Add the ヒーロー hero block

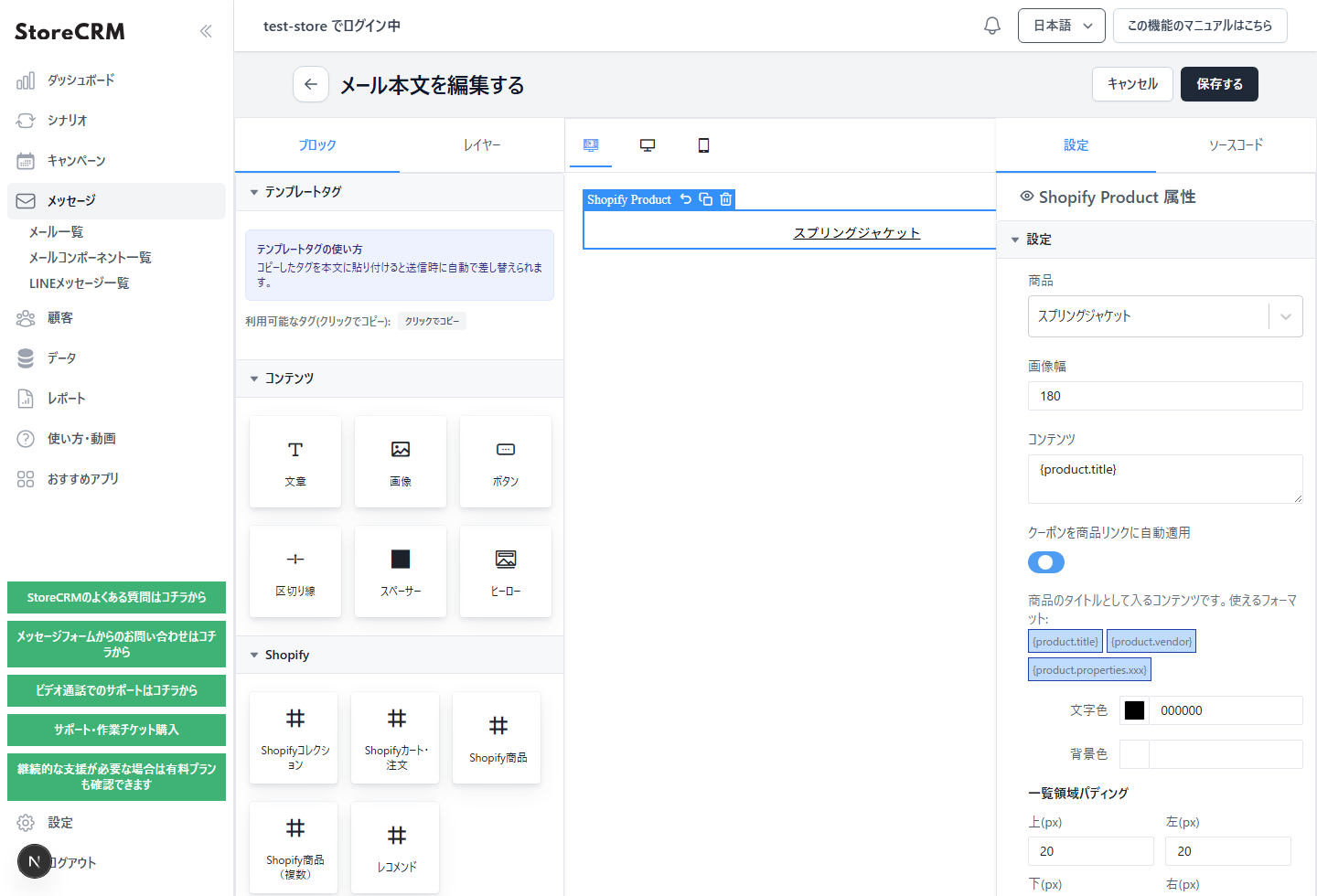coord(506,571)
